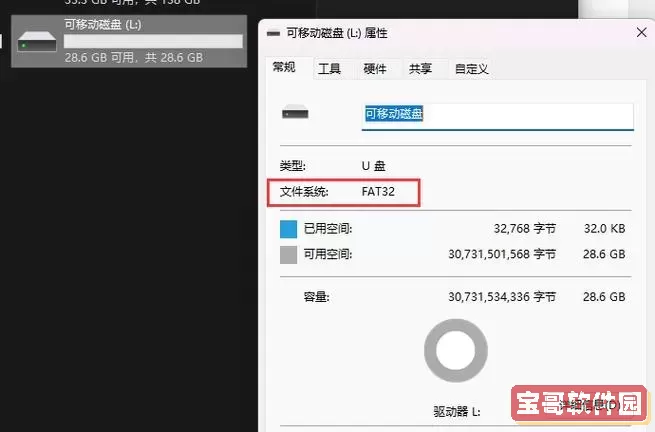Click the drive icon beside the name field
Image resolution: width=655 pixels, height=432 pixels.
(x=295, y=112)
